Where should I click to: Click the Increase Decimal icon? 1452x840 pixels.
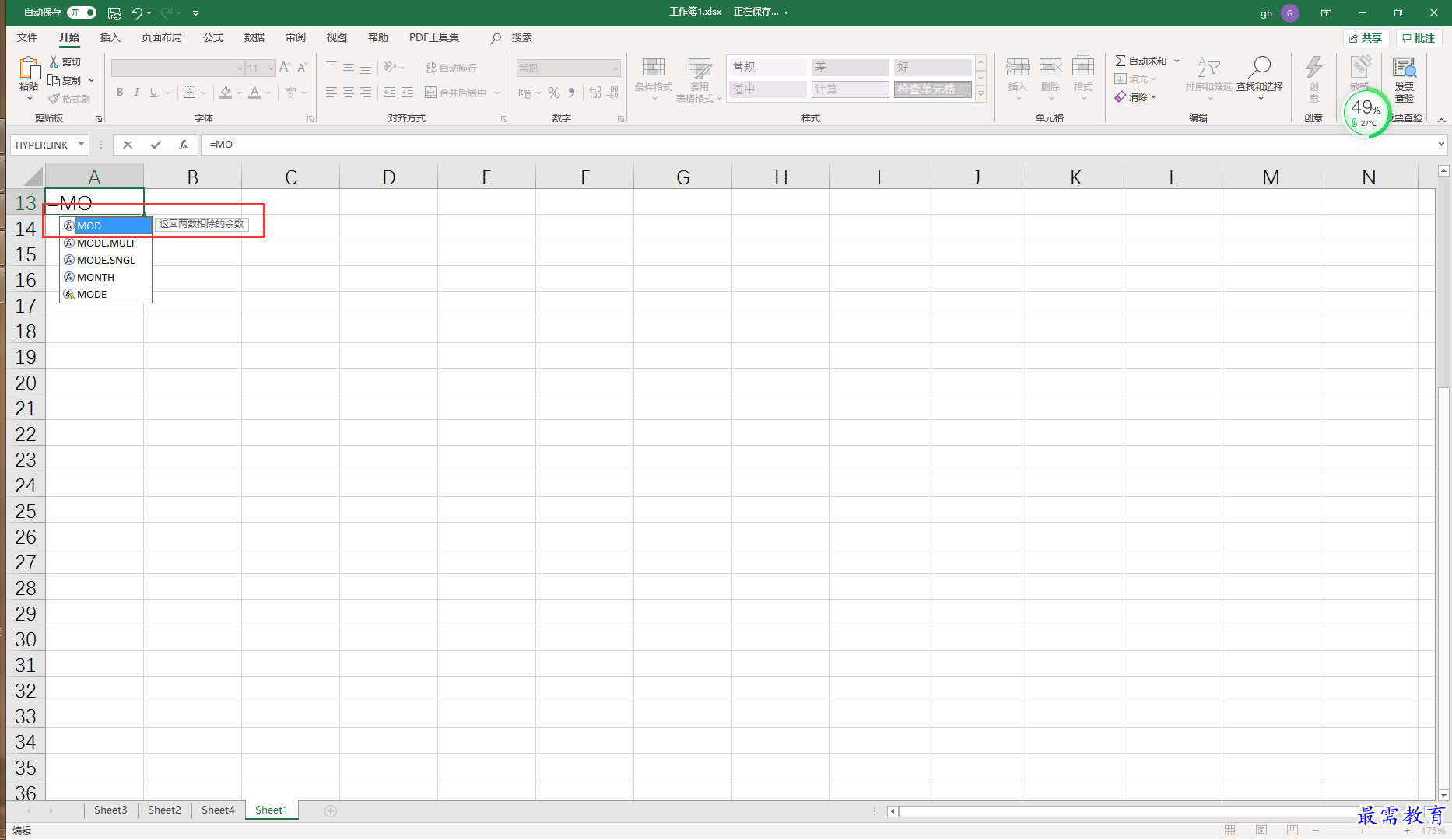click(x=595, y=93)
